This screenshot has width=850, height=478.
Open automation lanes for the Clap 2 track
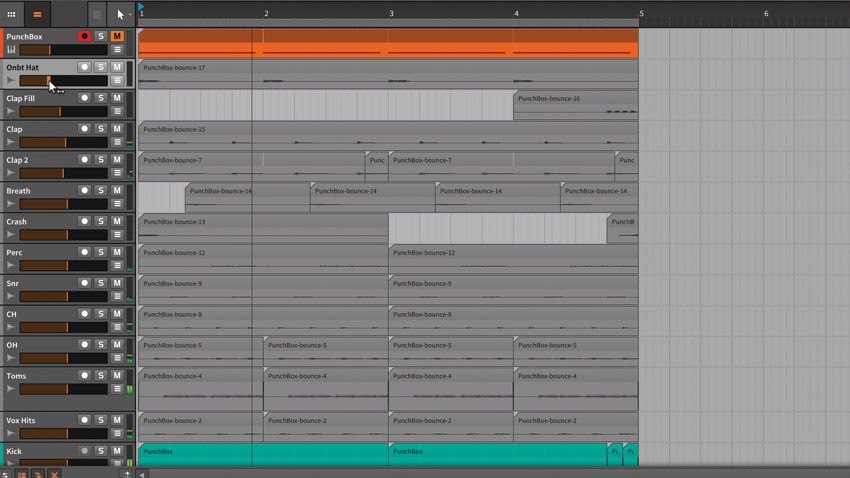tap(117, 173)
